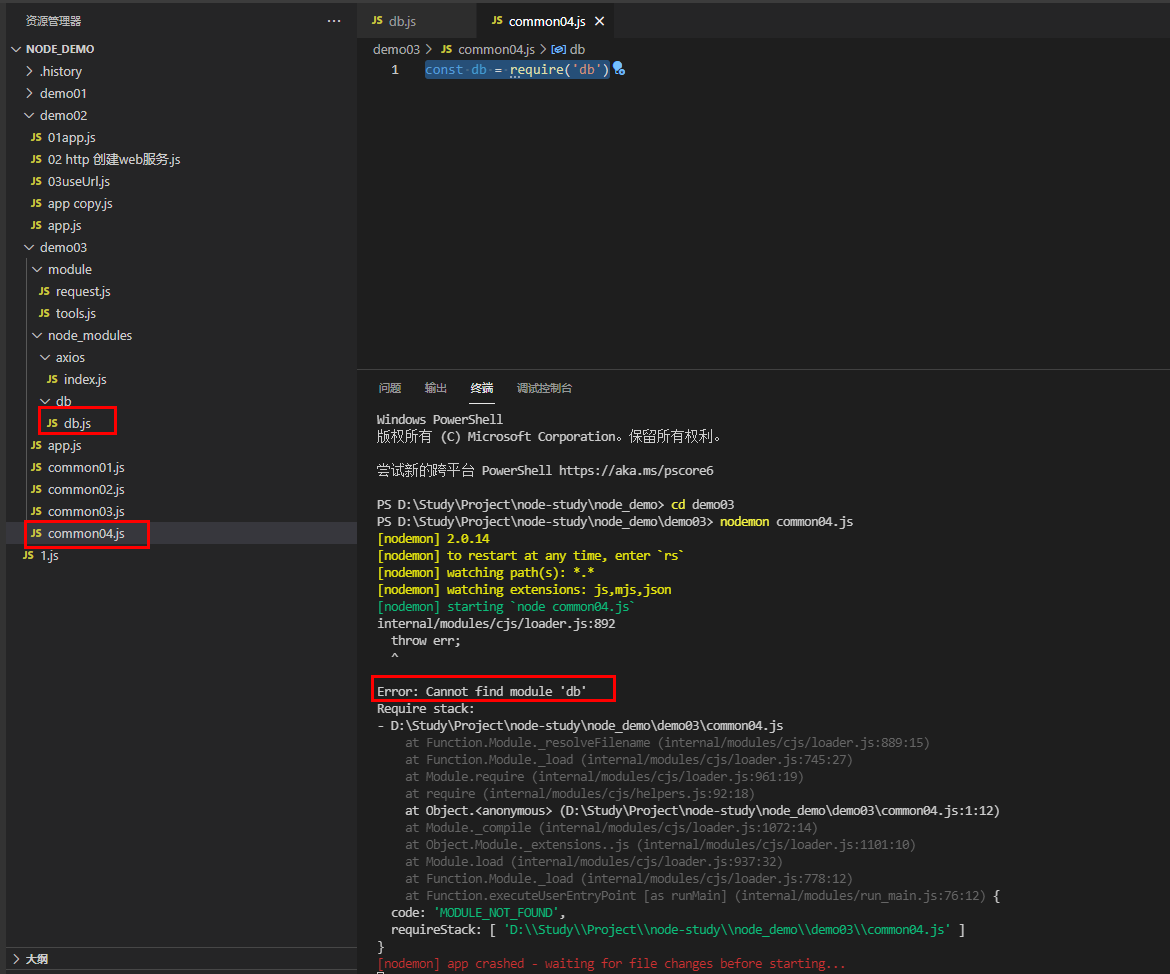
Task: Switch to the 输出 panel
Action: click(434, 389)
